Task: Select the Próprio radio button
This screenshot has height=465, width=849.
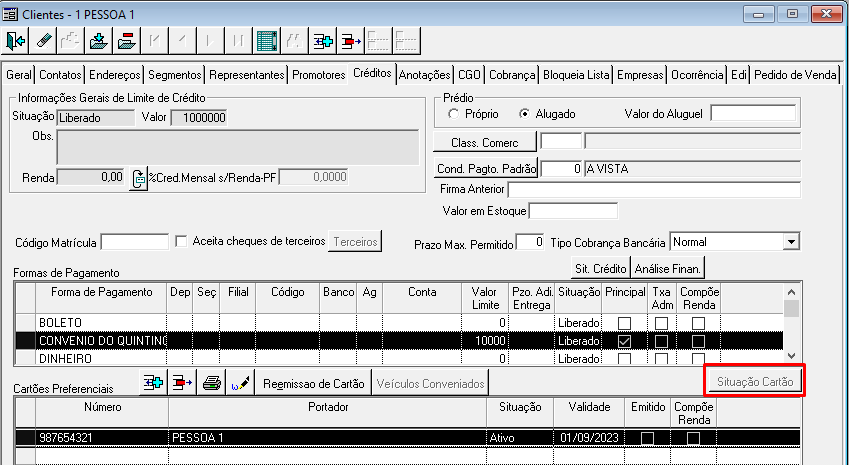Action: 453,114
